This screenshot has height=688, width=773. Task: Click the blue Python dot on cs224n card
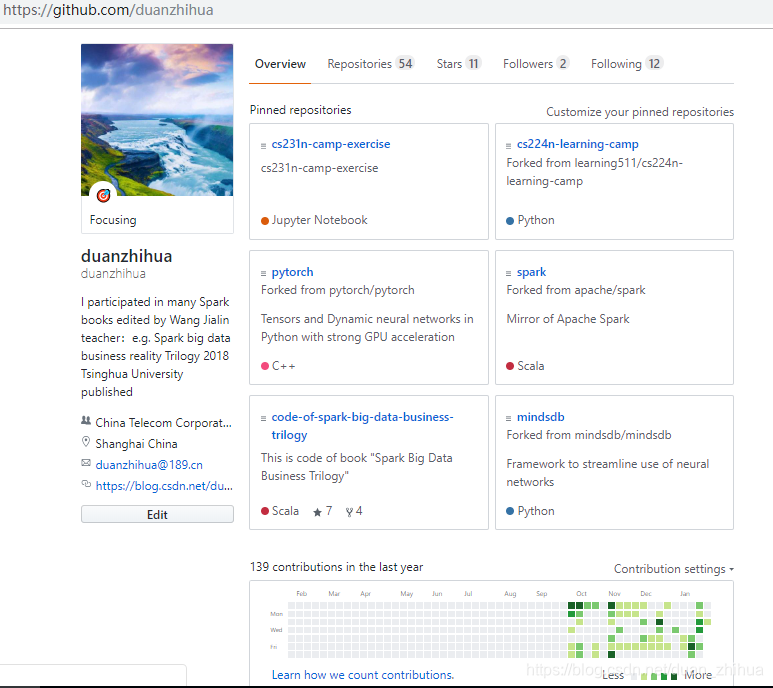pyautogui.click(x=510, y=221)
